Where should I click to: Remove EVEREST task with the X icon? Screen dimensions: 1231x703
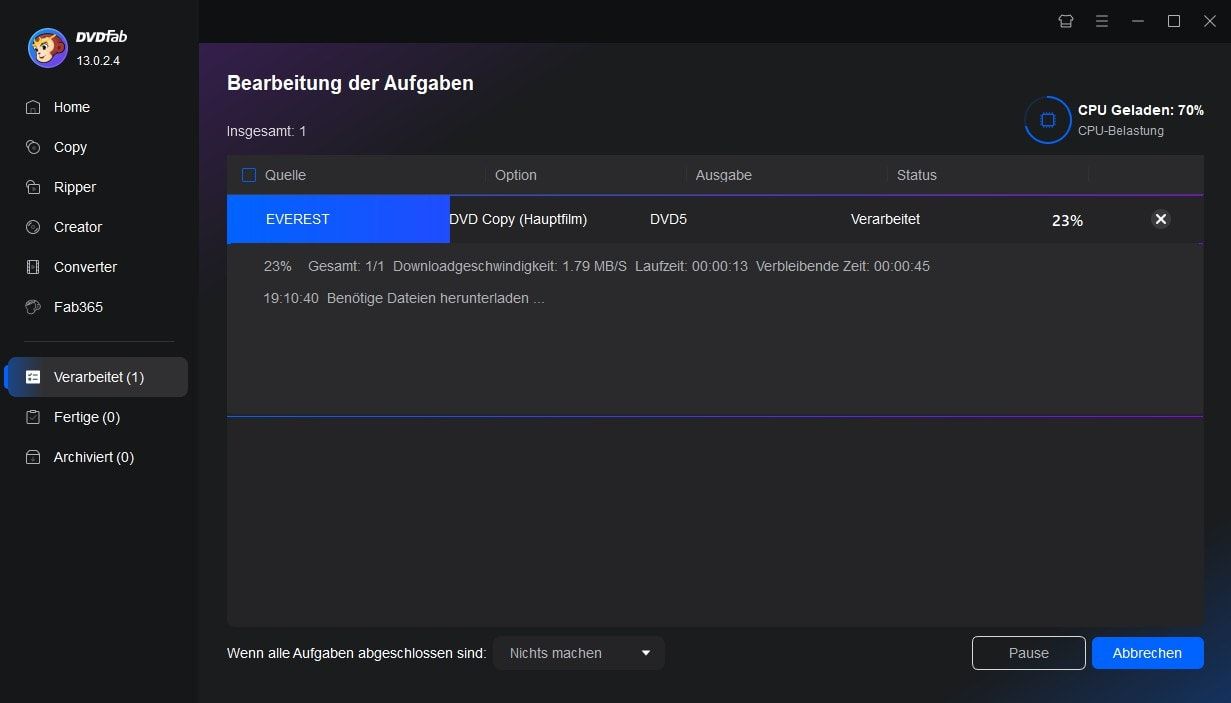point(1161,219)
